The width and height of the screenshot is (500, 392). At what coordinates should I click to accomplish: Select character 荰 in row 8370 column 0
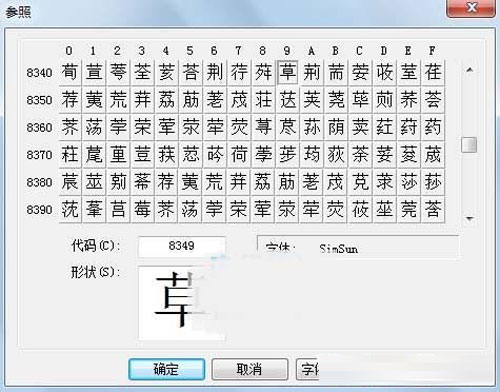[70, 154]
